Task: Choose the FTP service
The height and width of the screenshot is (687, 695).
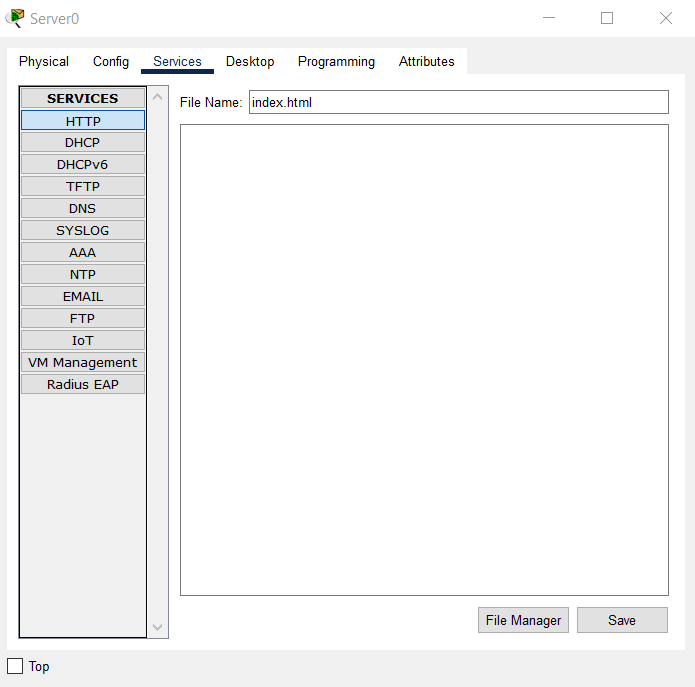Action: click(83, 318)
